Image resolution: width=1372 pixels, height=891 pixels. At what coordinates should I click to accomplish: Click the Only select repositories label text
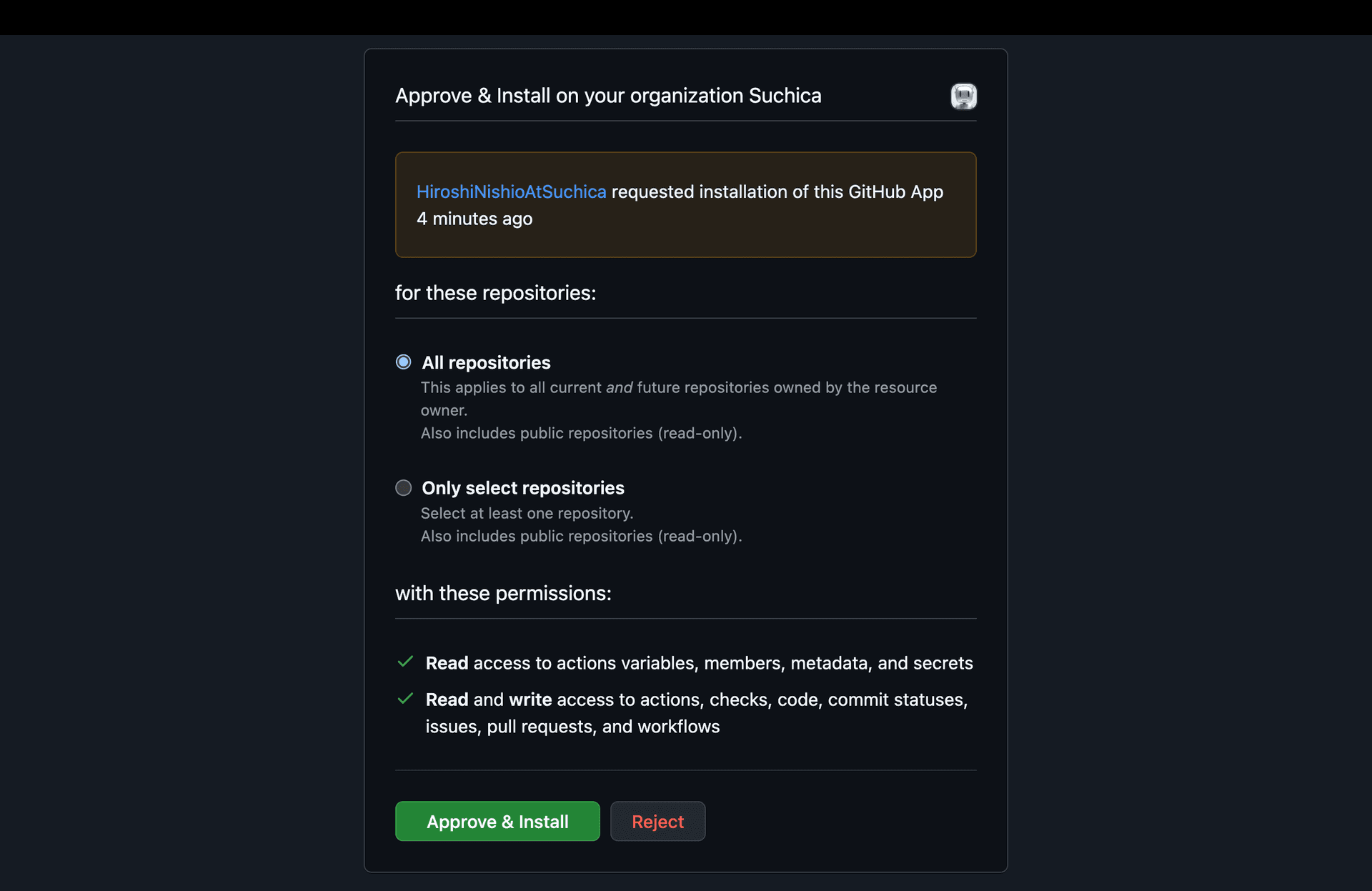(x=523, y=487)
